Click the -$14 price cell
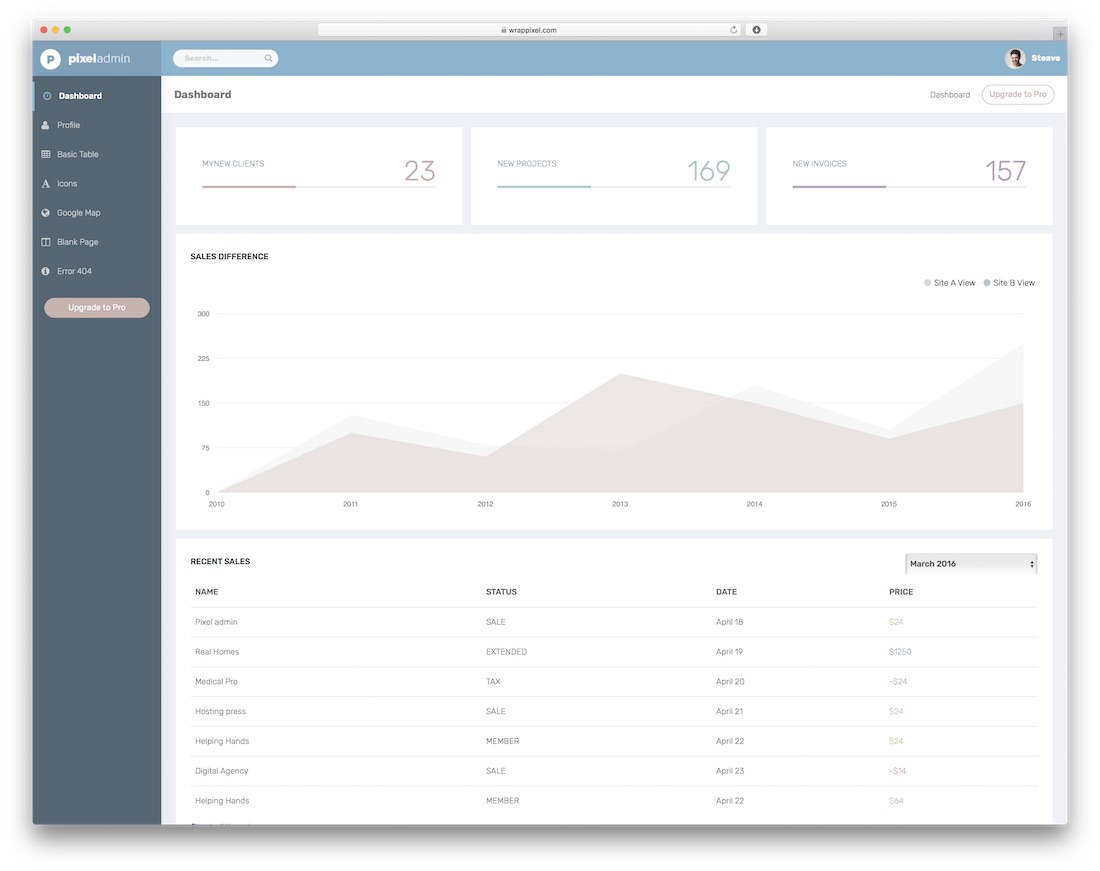The width and height of the screenshot is (1100, 871). click(897, 771)
